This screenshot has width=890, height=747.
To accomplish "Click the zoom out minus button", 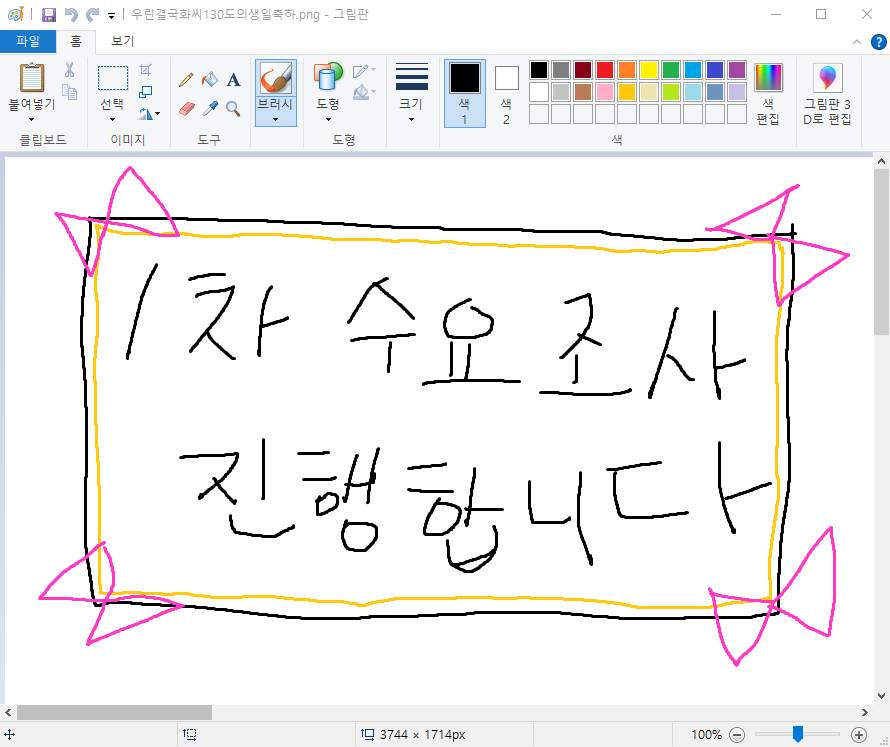I will 736,735.
